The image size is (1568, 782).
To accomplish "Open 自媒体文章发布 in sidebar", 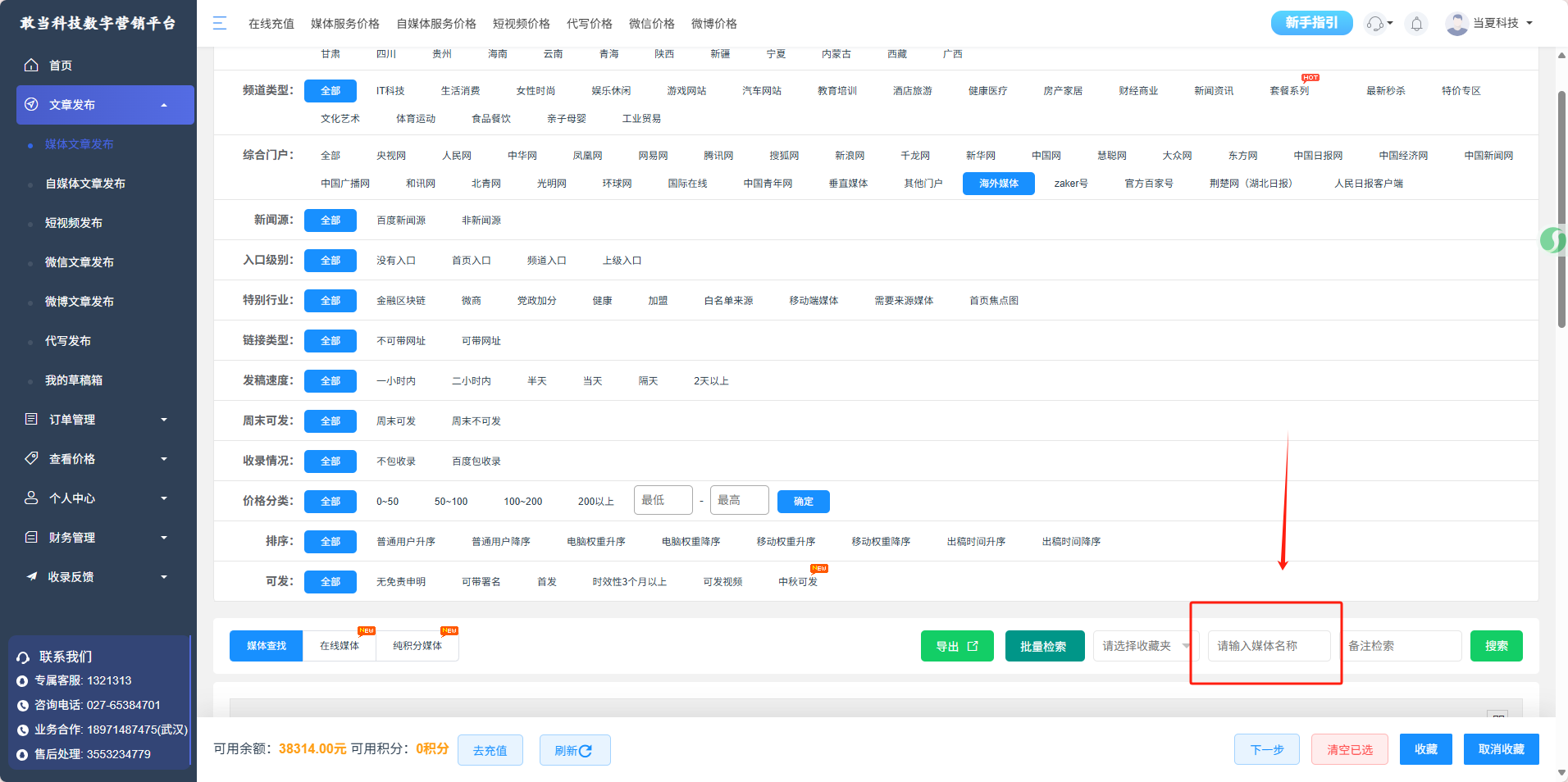I will (x=85, y=184).
